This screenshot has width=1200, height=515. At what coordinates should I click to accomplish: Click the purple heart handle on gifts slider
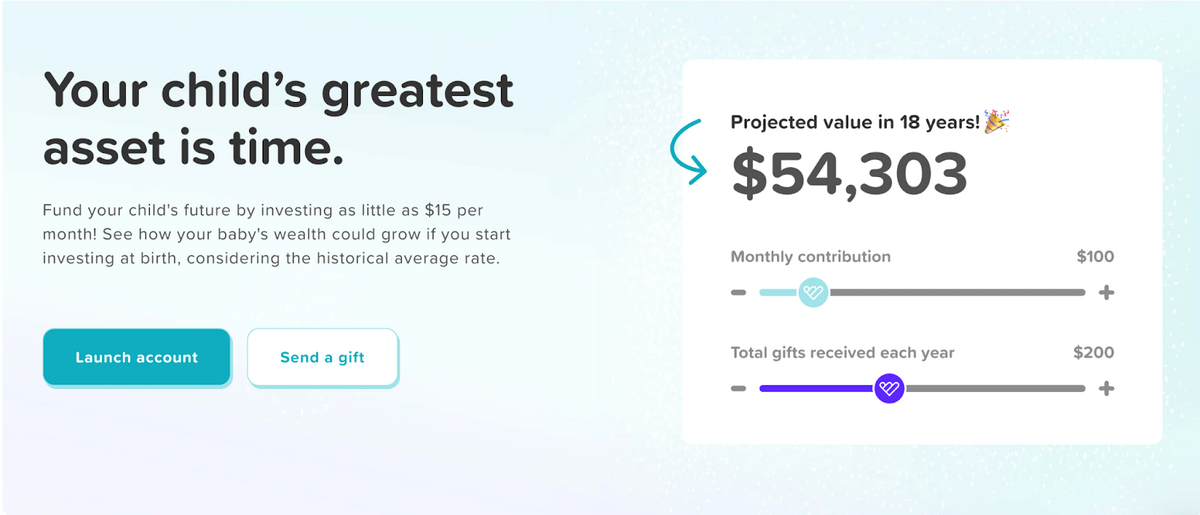[x=889, y=389]
